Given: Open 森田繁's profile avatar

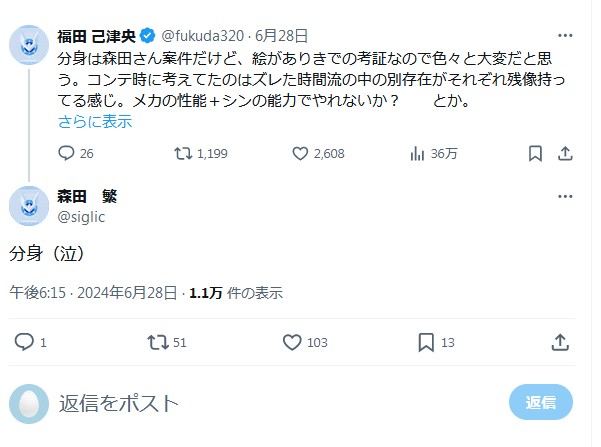Looking at the screenshot, I should tap(28, 206).
